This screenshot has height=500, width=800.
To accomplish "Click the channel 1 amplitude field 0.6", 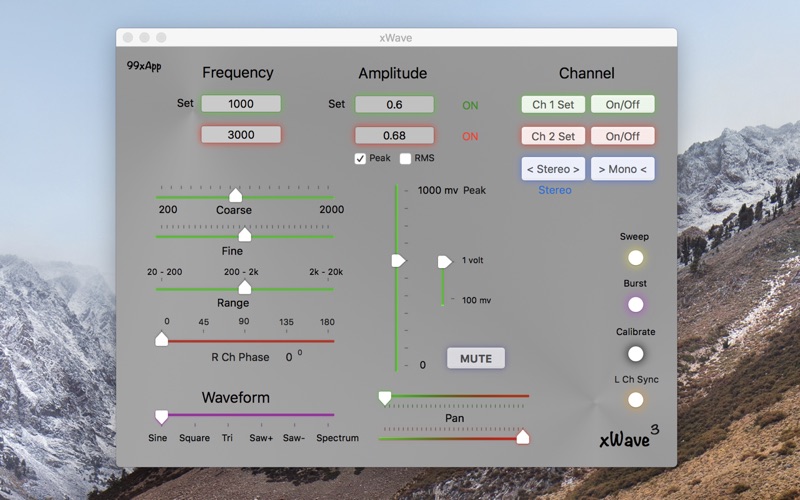I will [394, 105].
